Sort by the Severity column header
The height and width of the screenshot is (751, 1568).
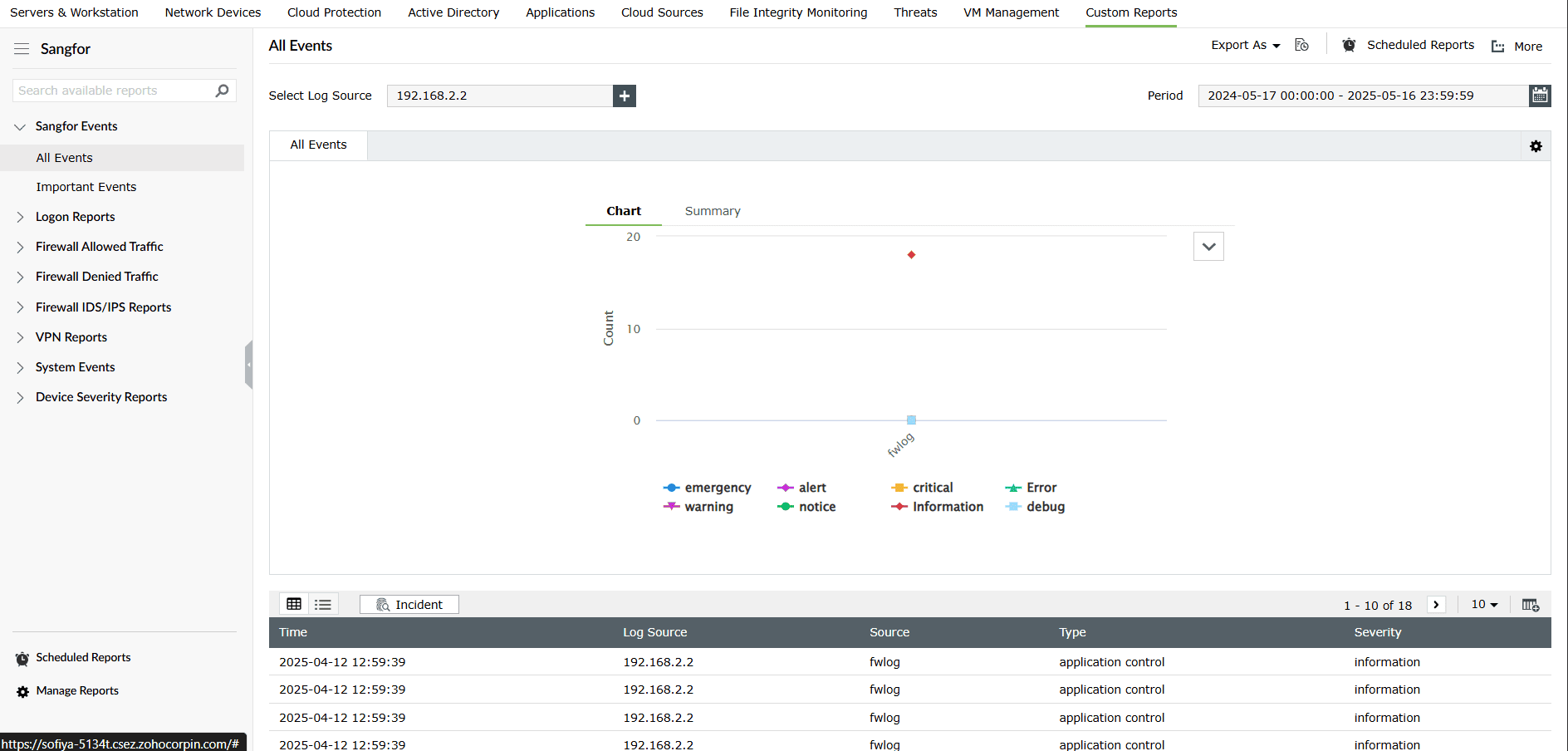coord(1378,632)
